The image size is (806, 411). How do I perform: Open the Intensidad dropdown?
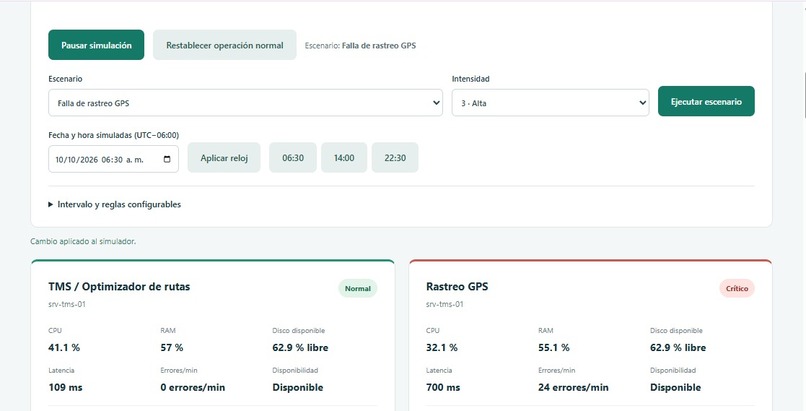pyautogui.click(x=551, y=103)
